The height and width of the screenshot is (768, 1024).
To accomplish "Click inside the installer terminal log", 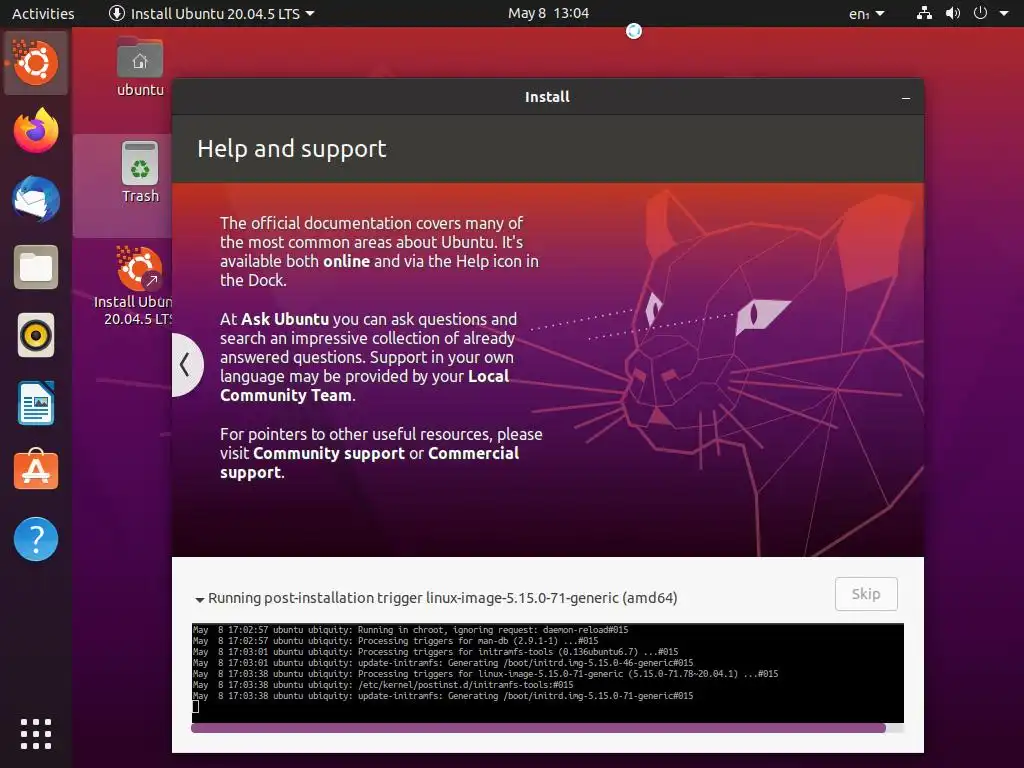I will [547, 673].
